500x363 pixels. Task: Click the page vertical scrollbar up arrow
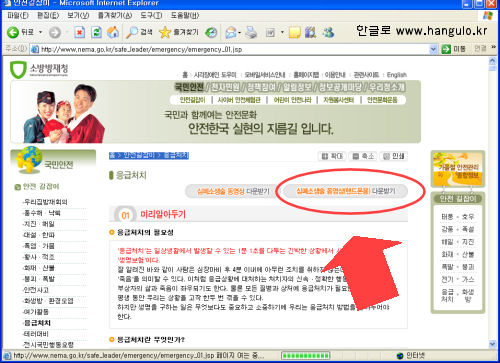click(493, 61)
